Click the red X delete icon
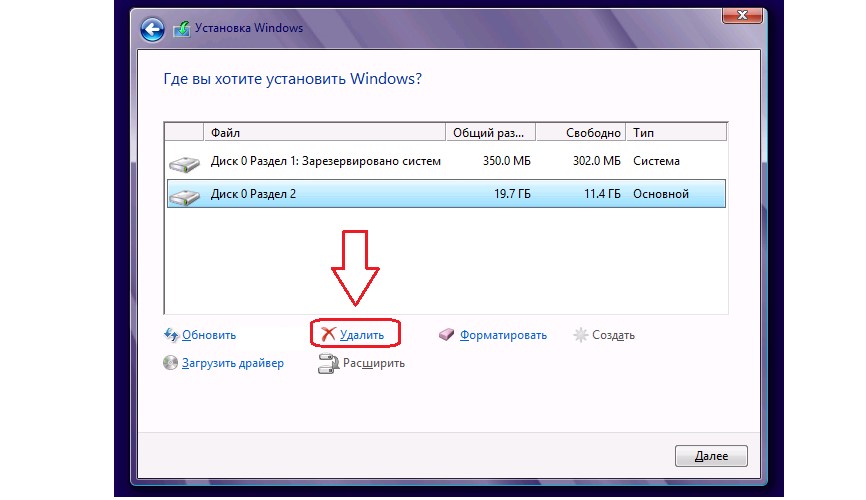Screen dimensions: 866x500 pyautogui.click(x=326, y=335)
